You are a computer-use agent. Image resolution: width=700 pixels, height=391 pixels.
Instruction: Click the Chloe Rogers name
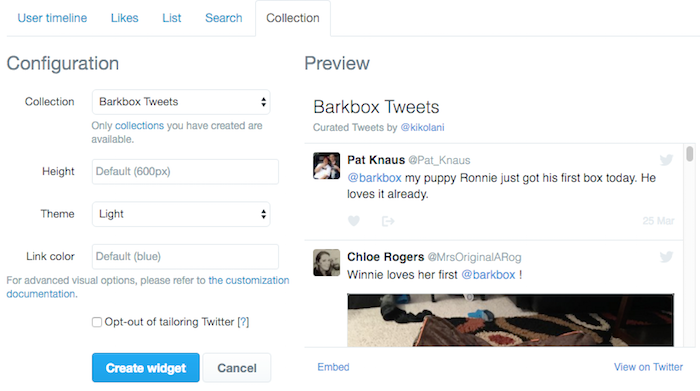pyautogui.click(x=386, y=257)
